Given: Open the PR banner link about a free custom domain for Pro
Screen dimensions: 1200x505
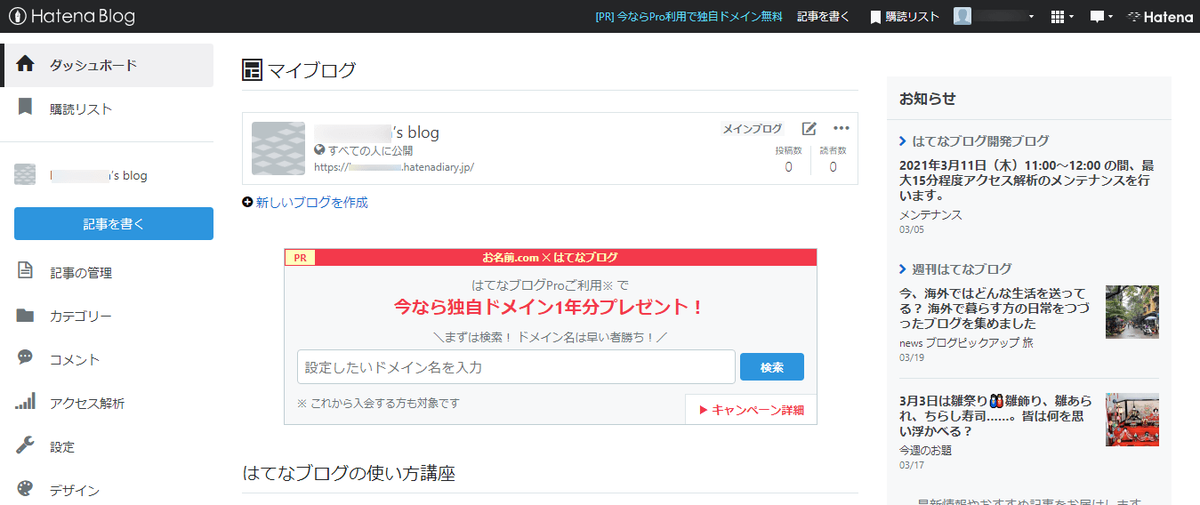Looking at the screenshot, I should pyautogui.click(x=688, y=17).
